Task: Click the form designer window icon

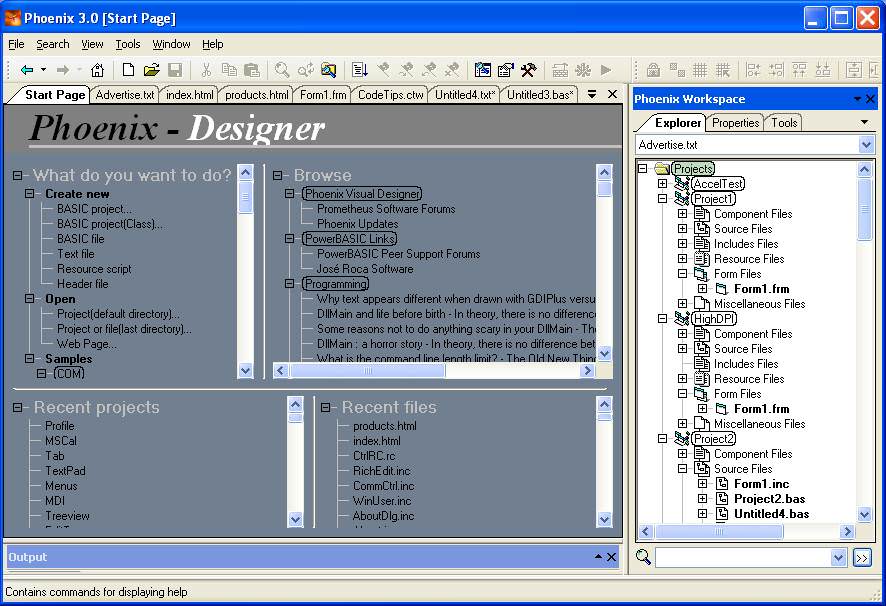Action: [x=483, y=70]
